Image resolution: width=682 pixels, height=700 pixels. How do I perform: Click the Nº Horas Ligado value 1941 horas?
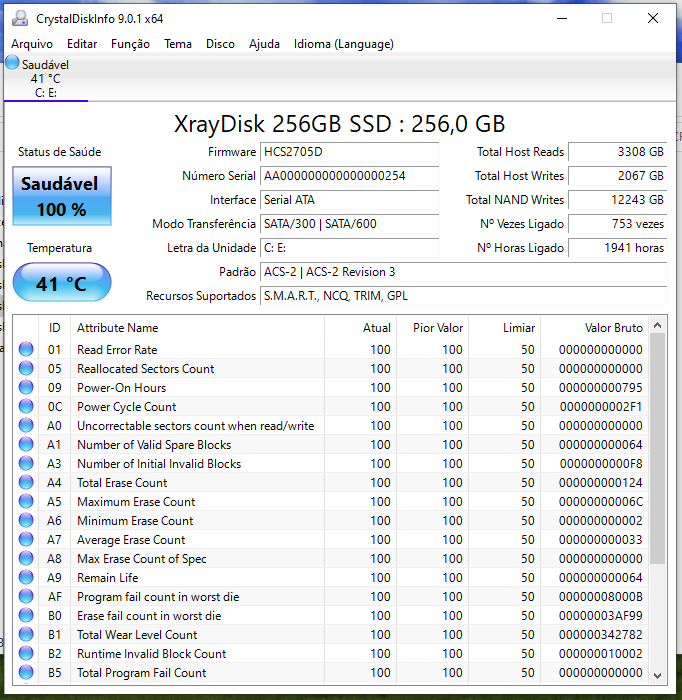[618, 248]
